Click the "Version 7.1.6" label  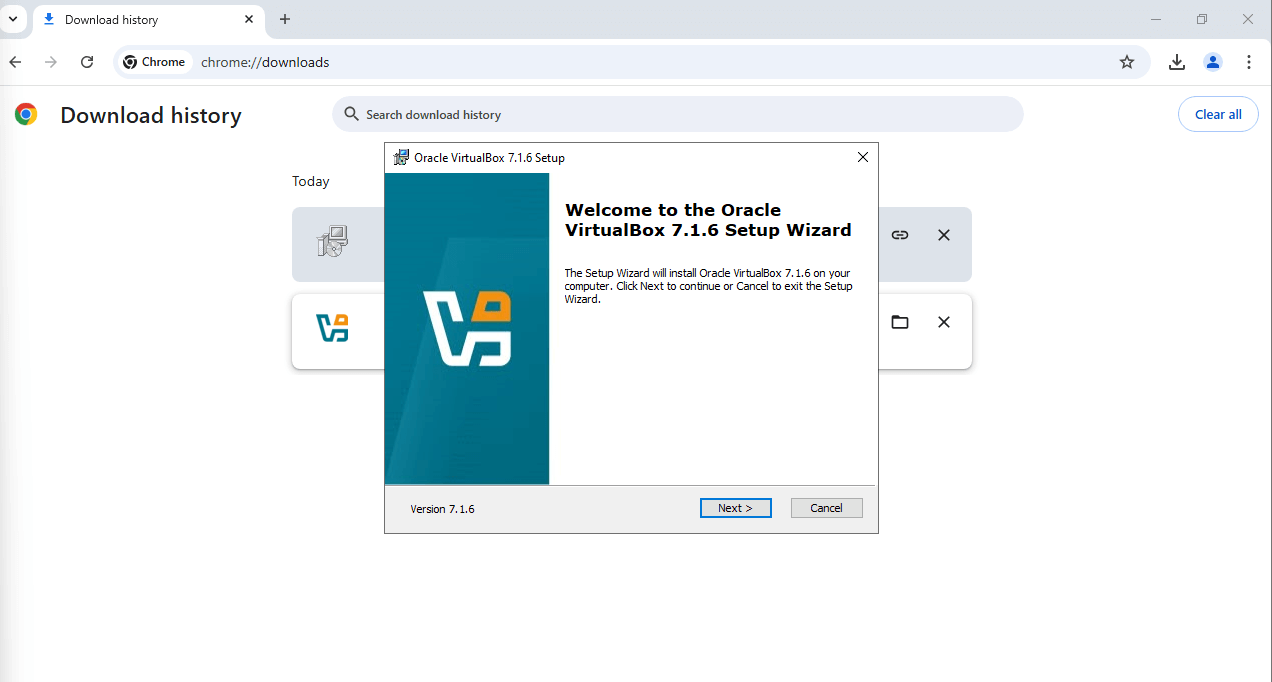(x=442, y=509)
